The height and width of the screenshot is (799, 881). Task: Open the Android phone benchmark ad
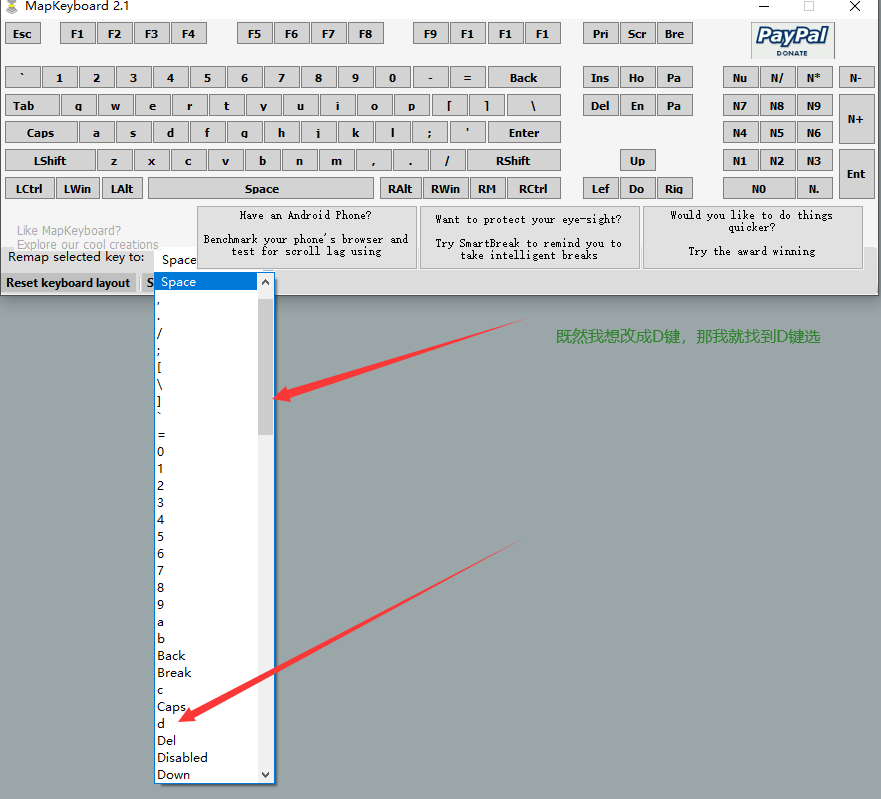pyautogui.click(x=306, y=237)
